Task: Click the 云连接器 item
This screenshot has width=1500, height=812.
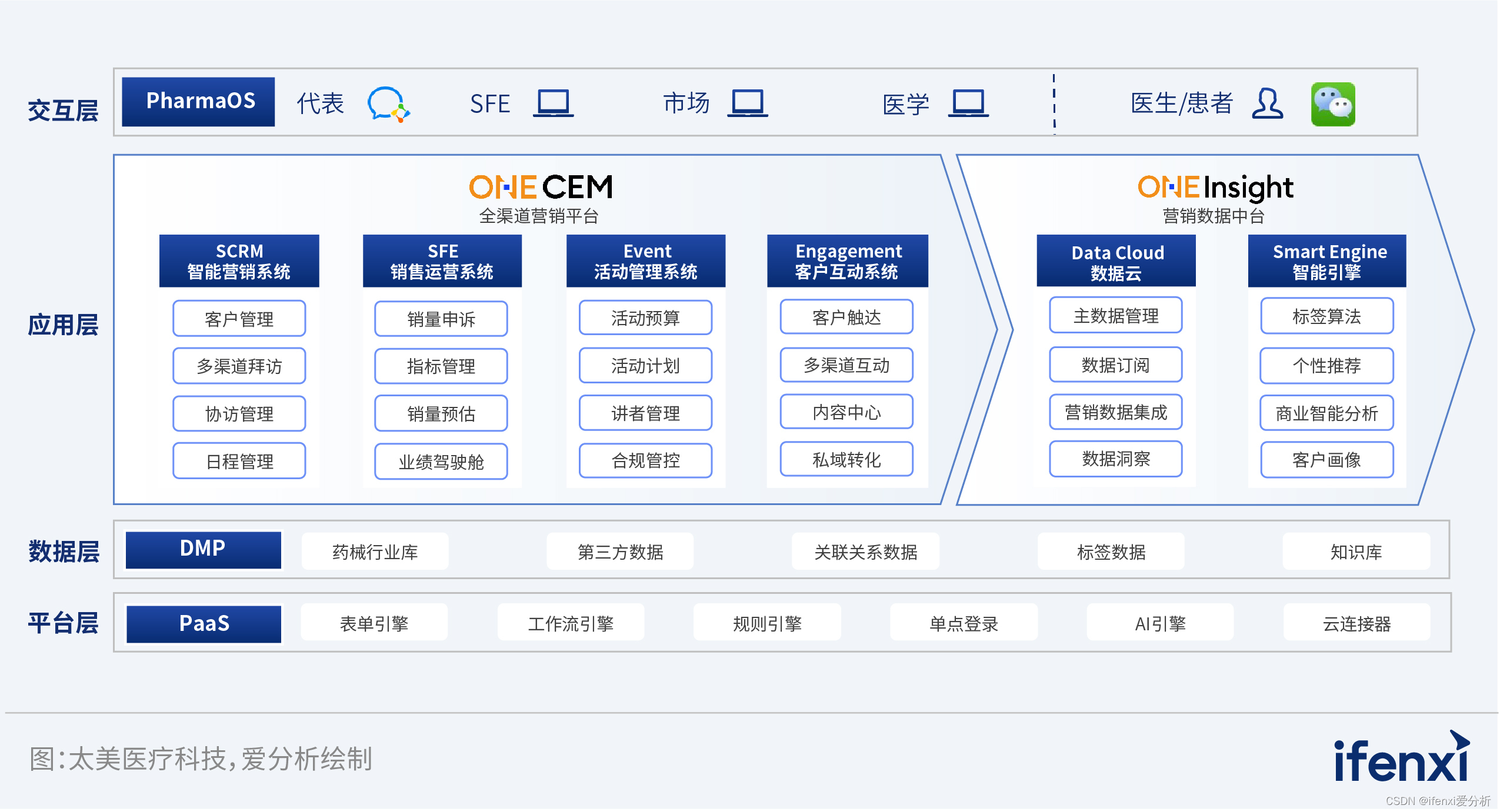Action: tap(1356, 623)
